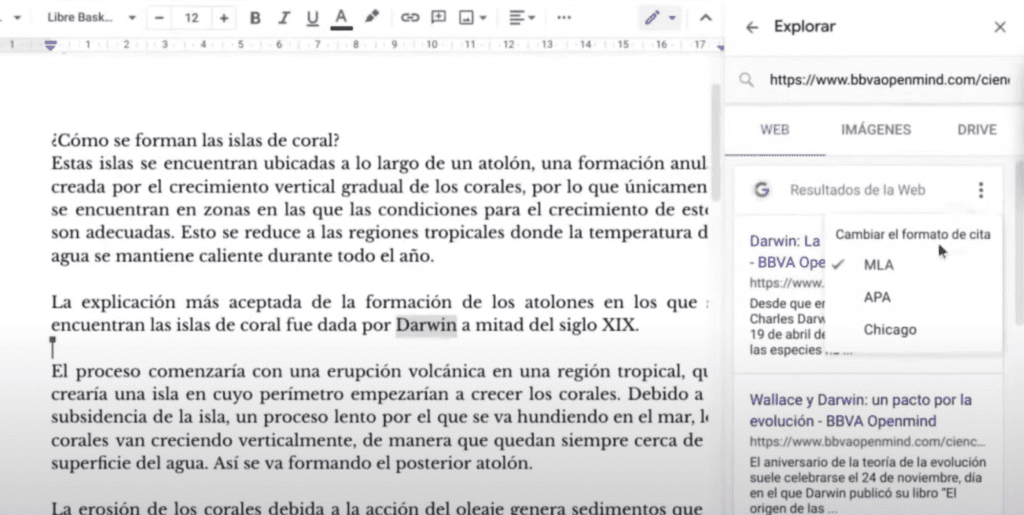Open the Libre Baskerville font dropdown

92,18
